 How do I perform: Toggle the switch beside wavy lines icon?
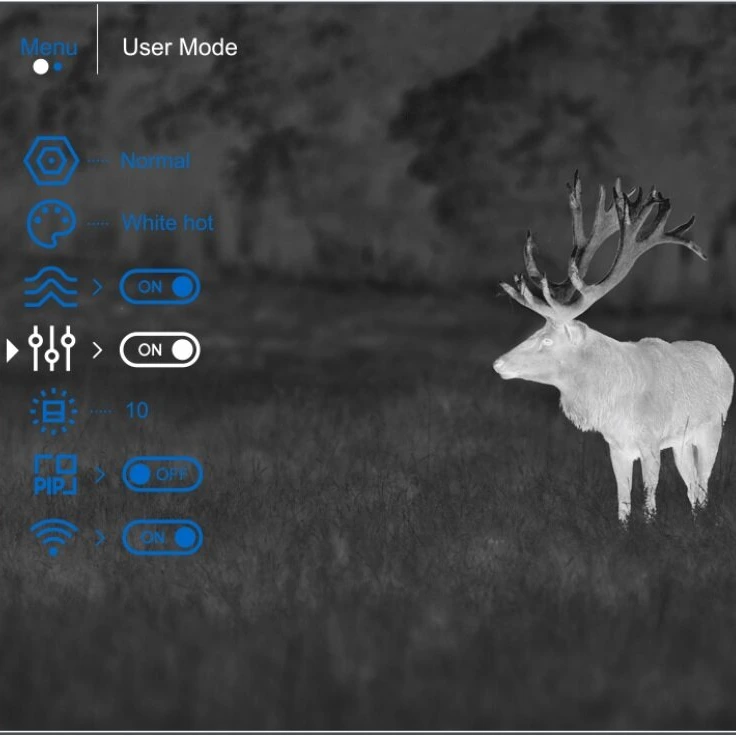pyautogui.click(x=160, y=287)
